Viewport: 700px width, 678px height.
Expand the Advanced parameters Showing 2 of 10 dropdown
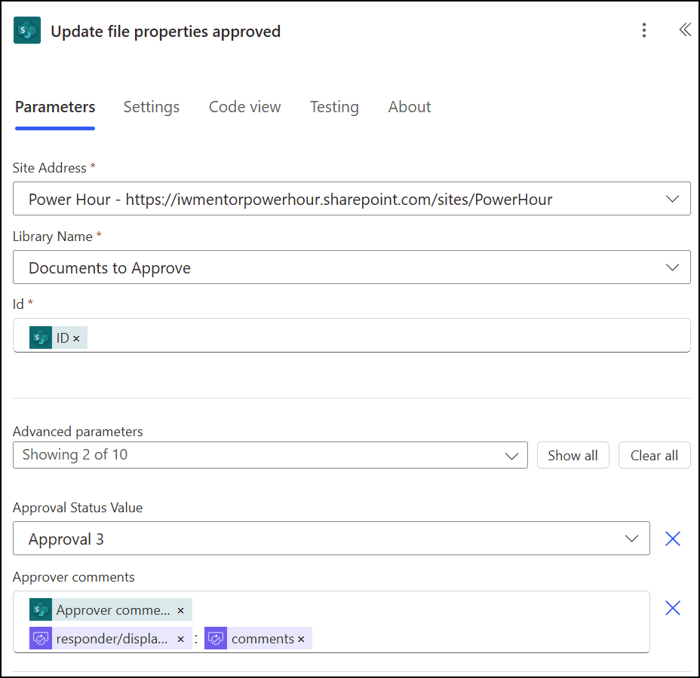tap(270, 455)
